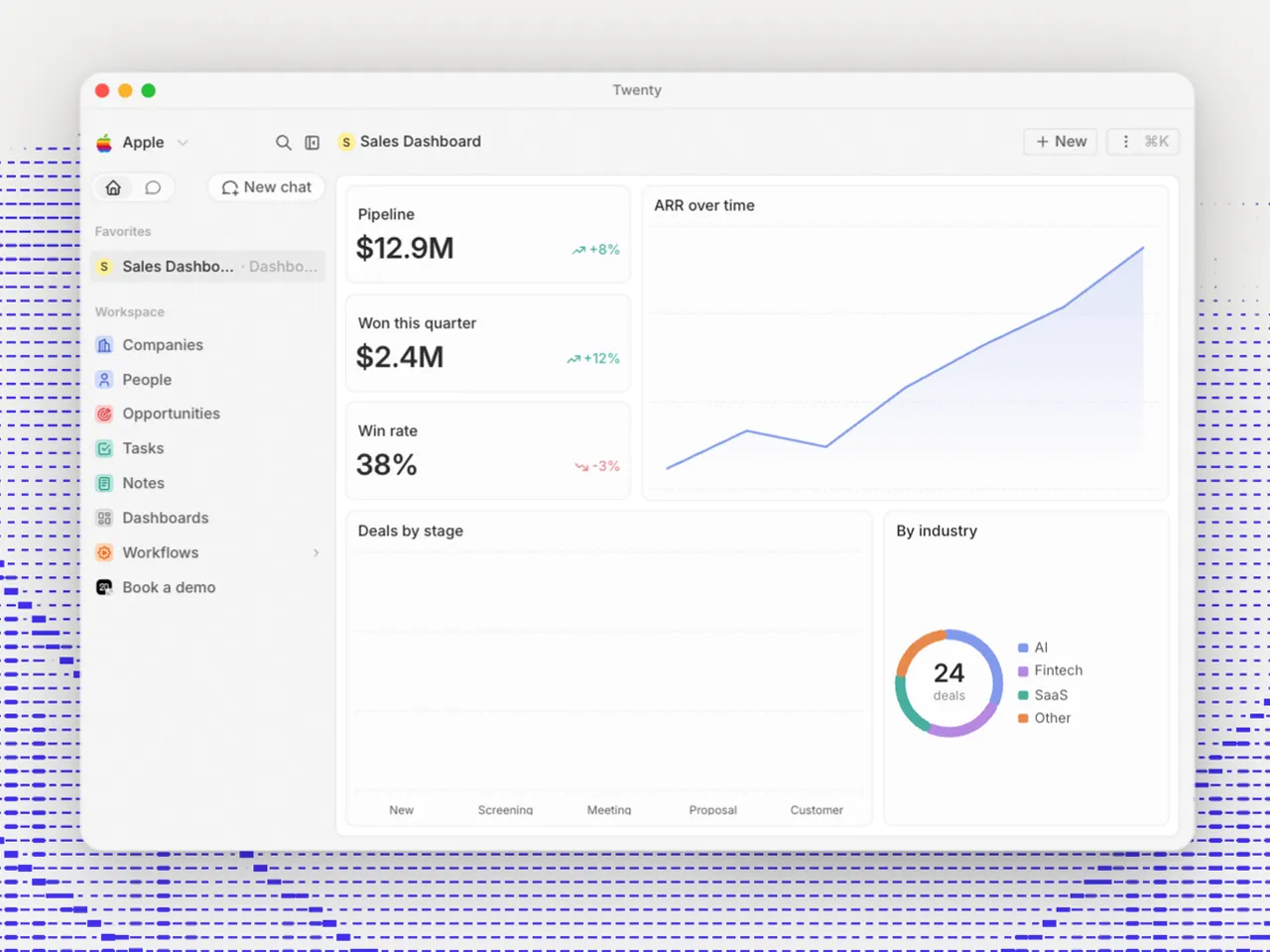Click the New stage axis label
Image resolution: width=1270 pixels, height=952 pixels.
(x=402, y=810)
